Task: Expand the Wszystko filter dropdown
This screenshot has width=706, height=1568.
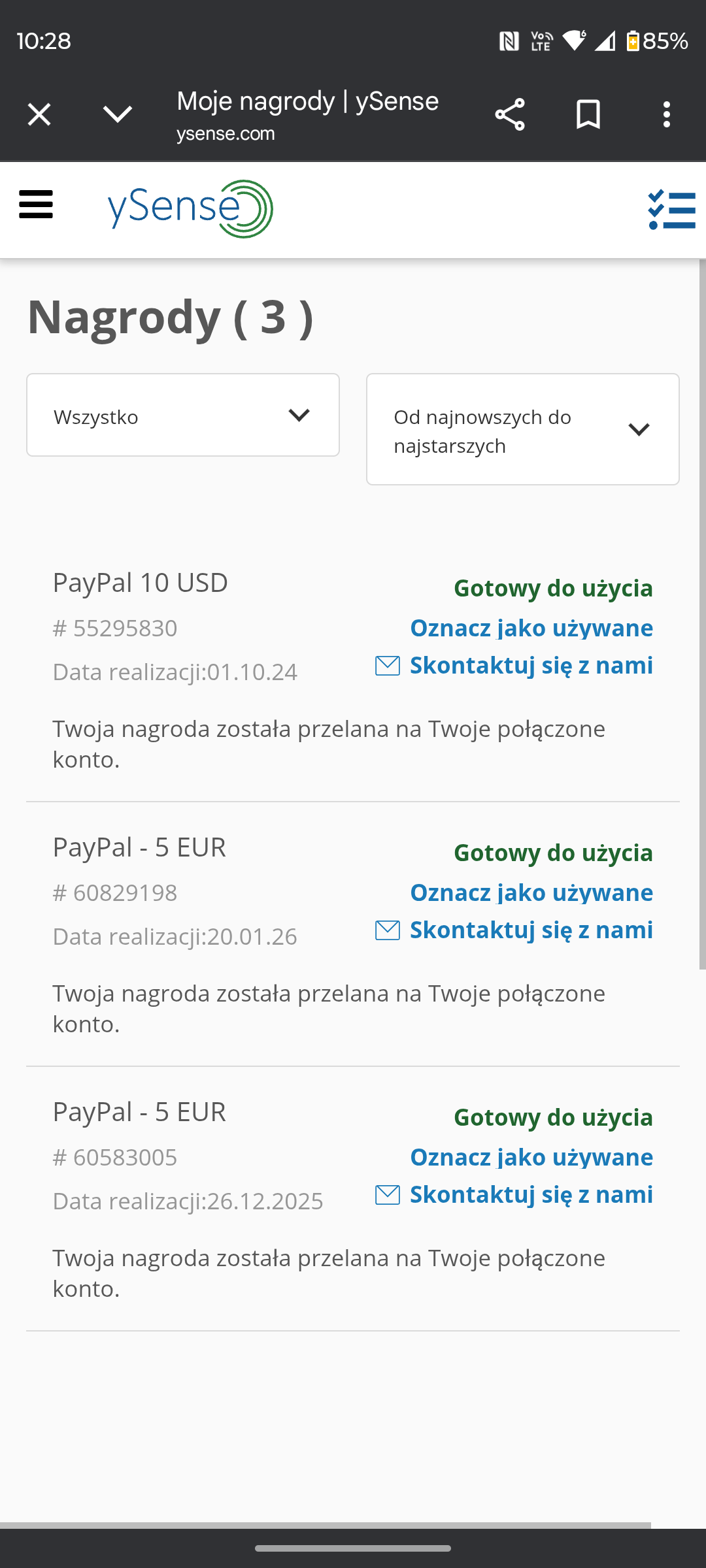Action: pos(183,416)
